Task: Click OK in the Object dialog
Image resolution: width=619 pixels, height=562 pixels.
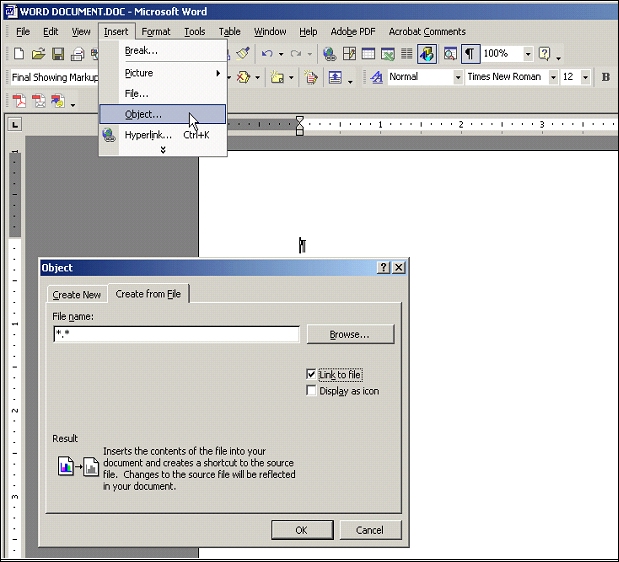Action: [x=302, y=530]
